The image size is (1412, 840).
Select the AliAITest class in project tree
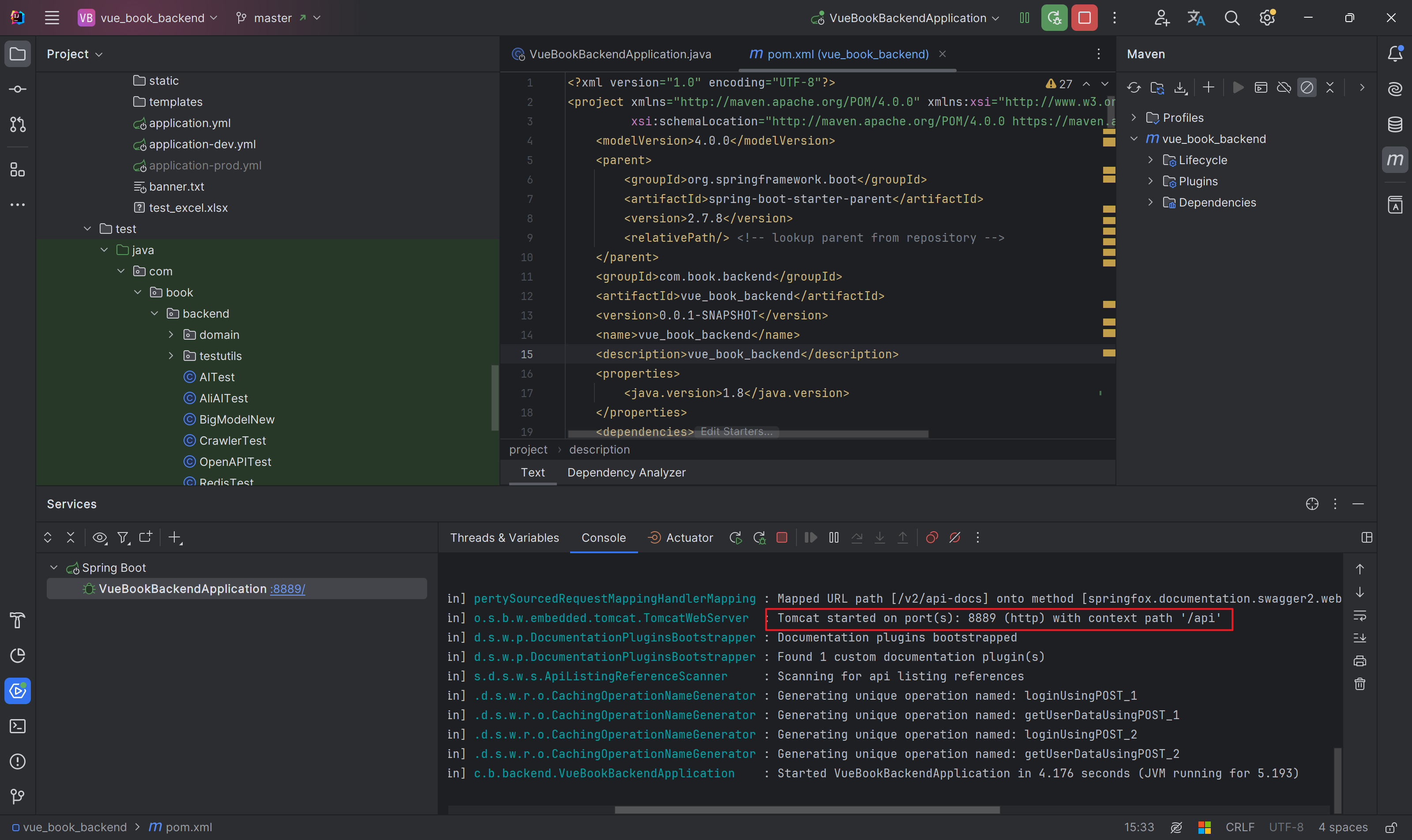tap(223, 398)
